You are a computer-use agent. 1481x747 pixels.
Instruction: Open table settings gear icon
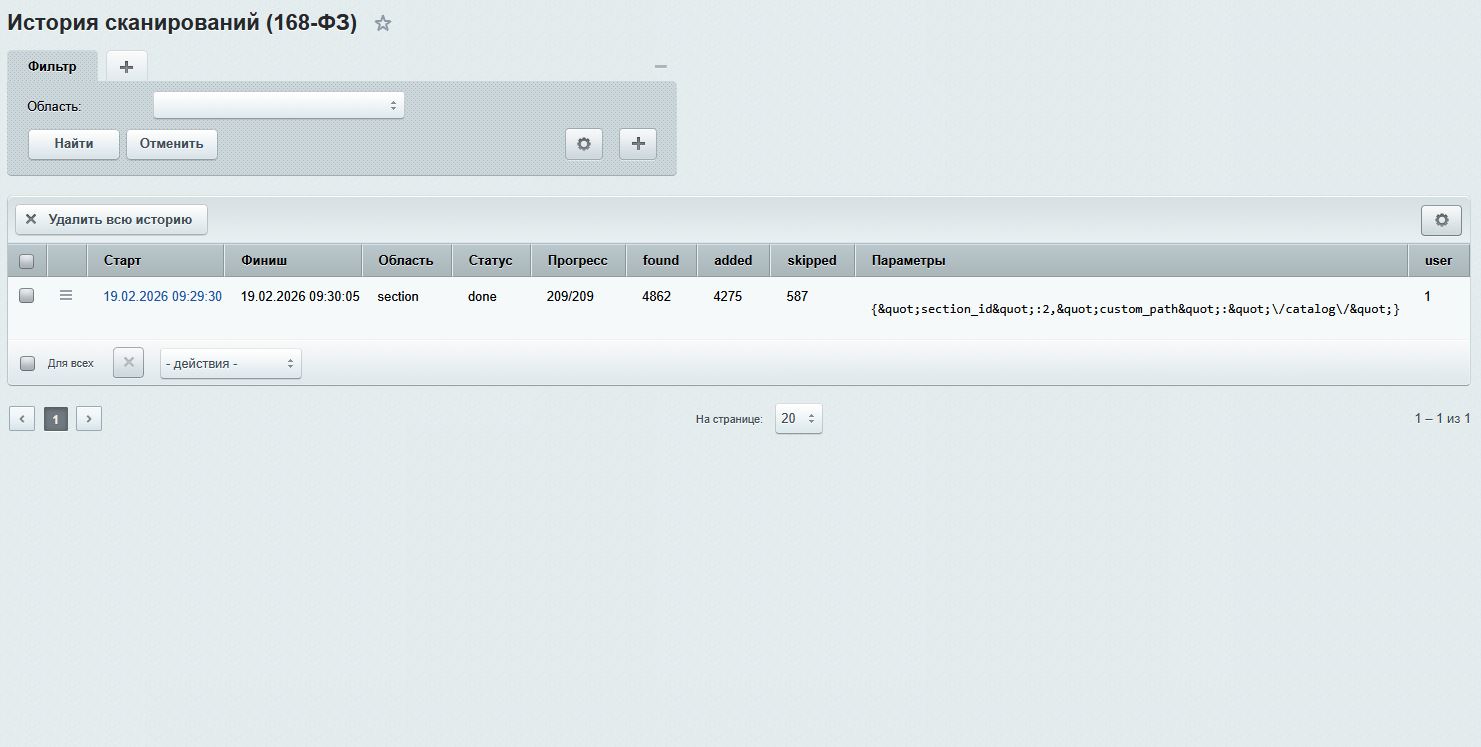point(1441,220)
